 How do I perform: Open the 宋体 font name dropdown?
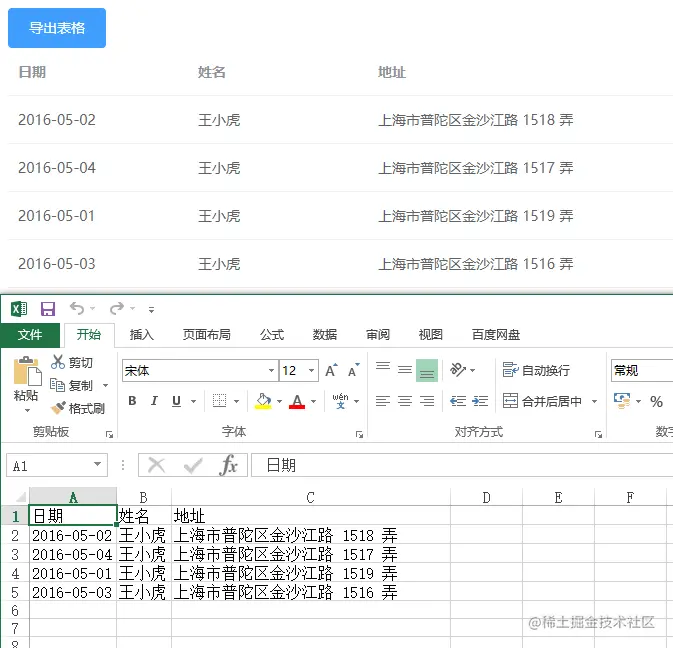271,370
